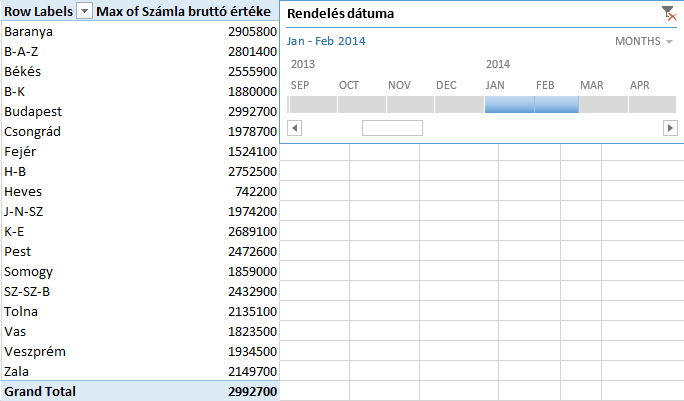Click the timeline left scroll arrow

(x=294, y=128)
